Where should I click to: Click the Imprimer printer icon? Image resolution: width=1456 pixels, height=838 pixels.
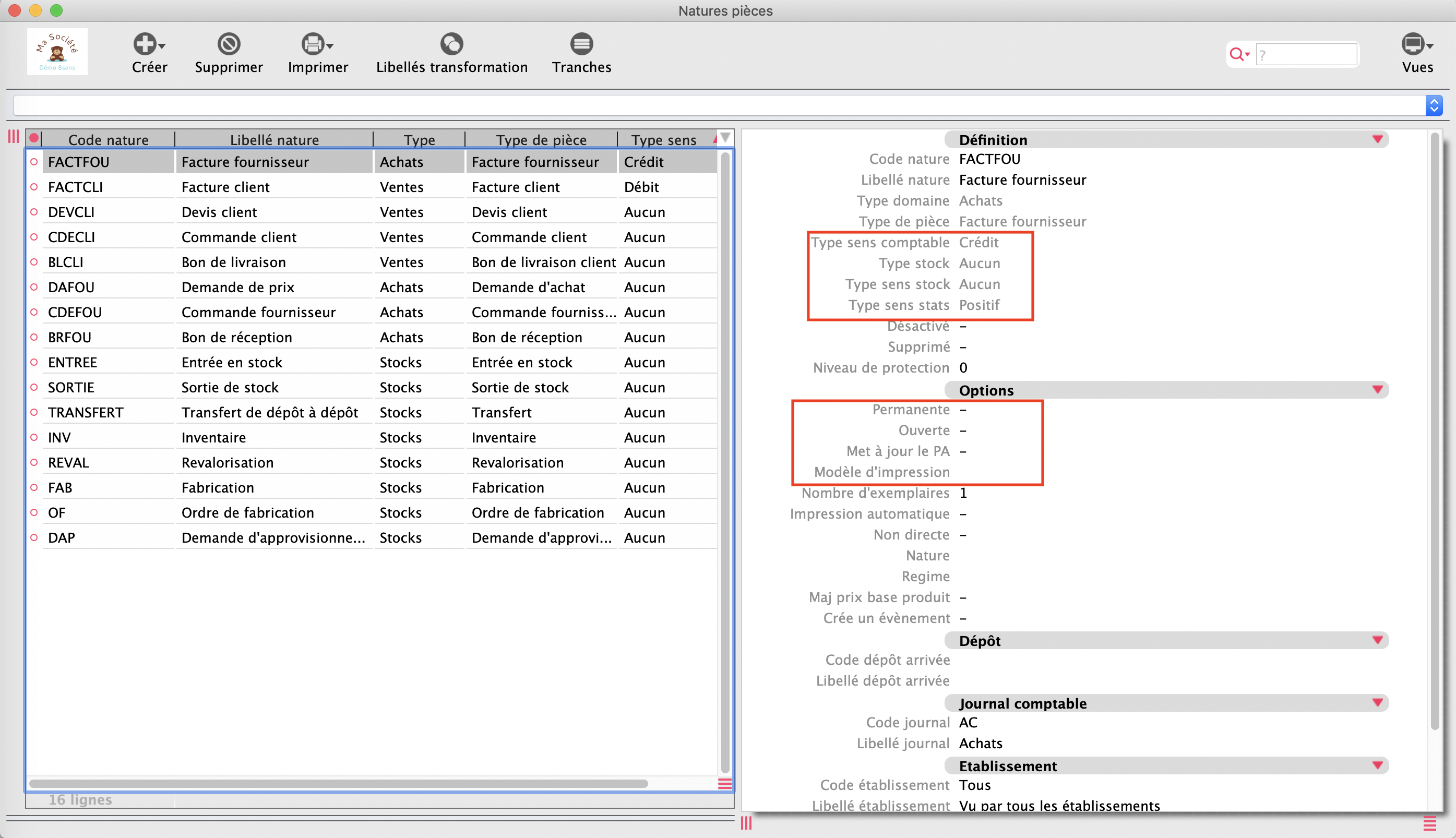coord(313,44)
